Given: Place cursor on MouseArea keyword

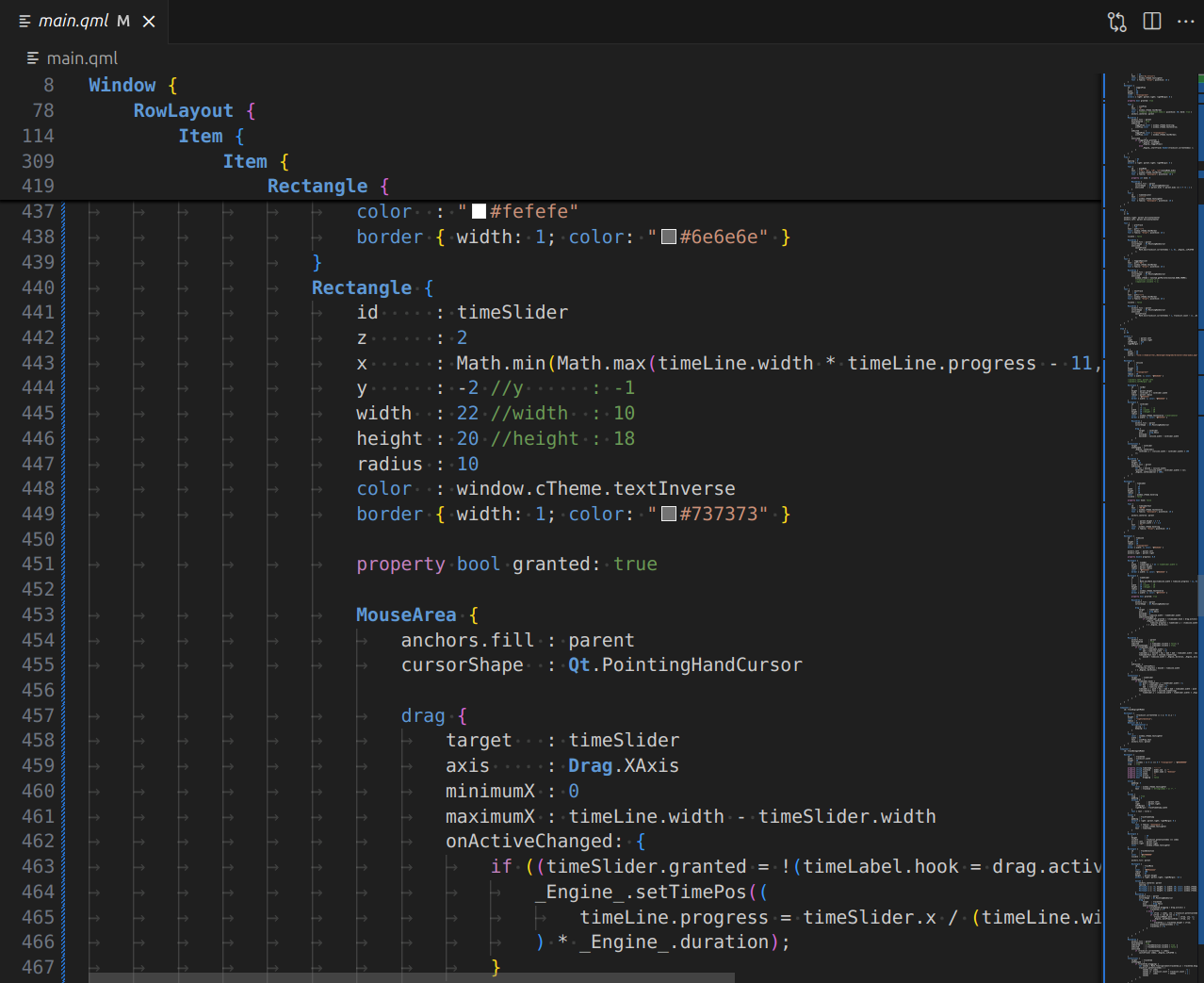Looking at the screenshot, I should 405,615.
